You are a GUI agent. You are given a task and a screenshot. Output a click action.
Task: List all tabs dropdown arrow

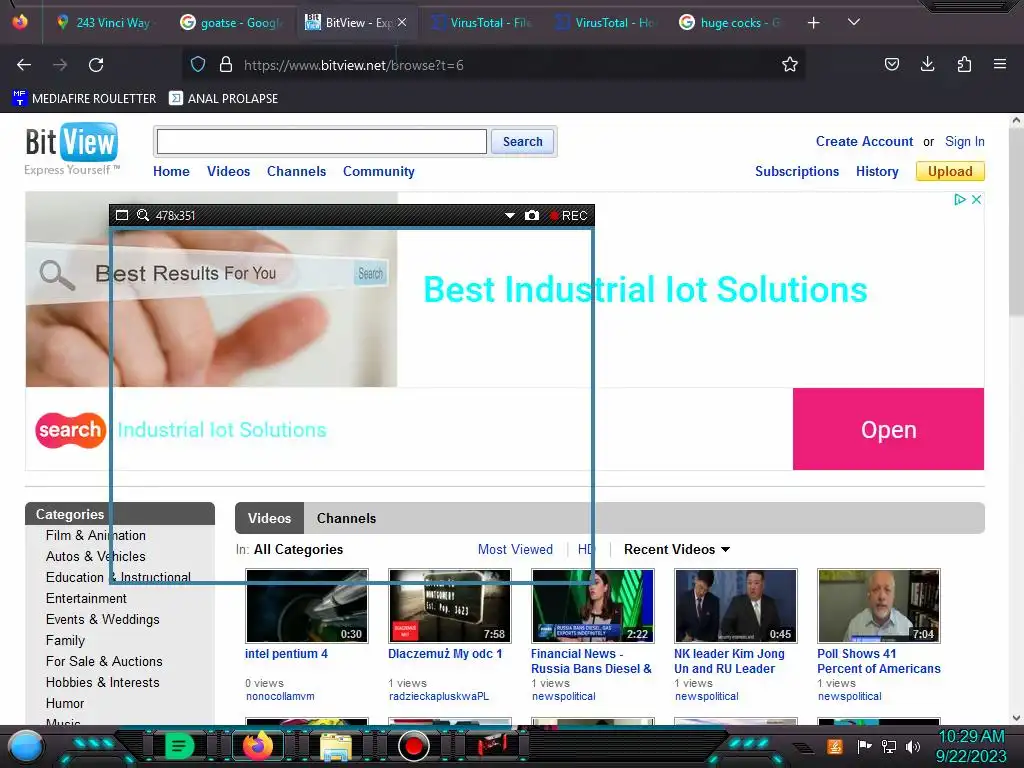click(853, 22)
